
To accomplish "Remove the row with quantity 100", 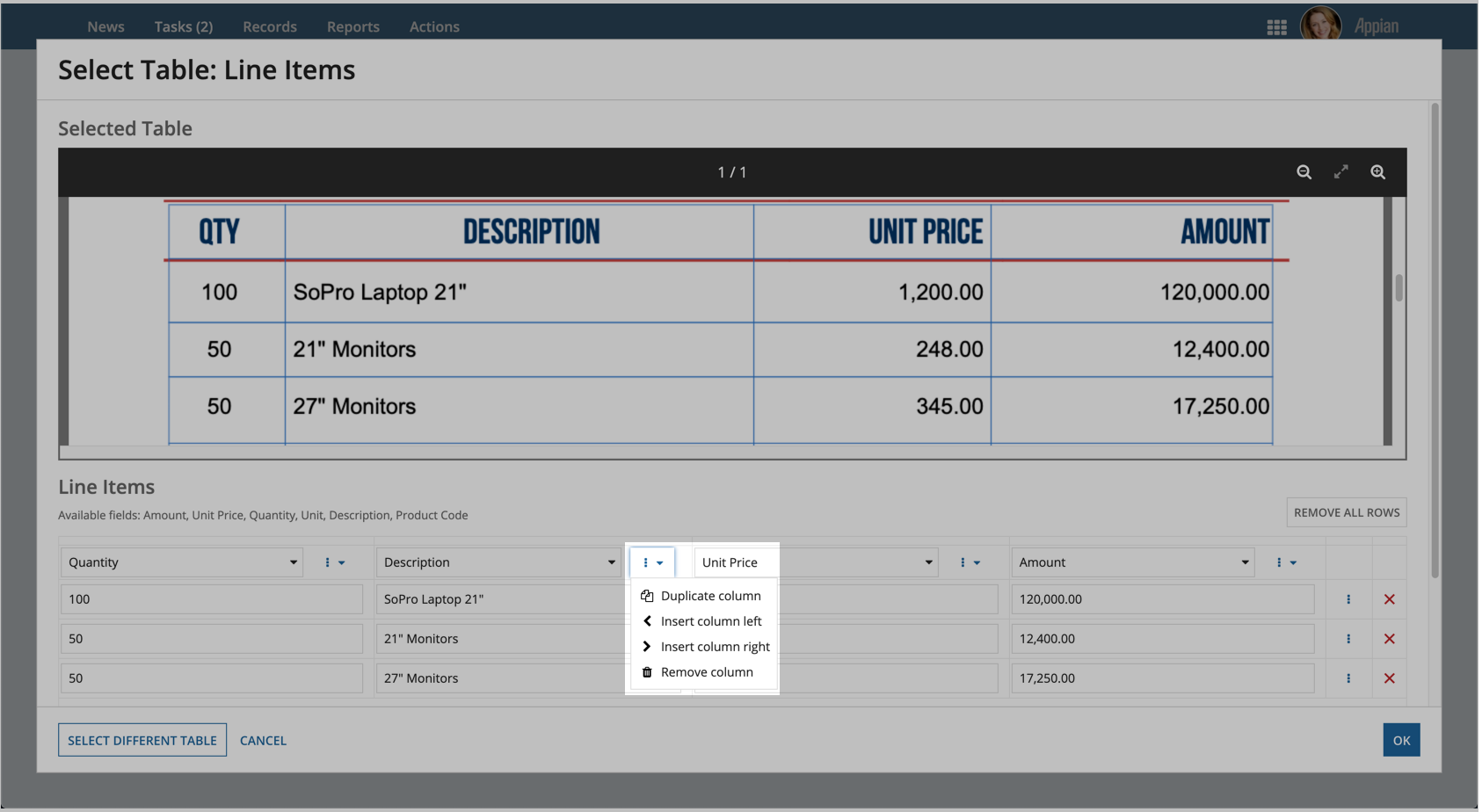I will 1389,599.
